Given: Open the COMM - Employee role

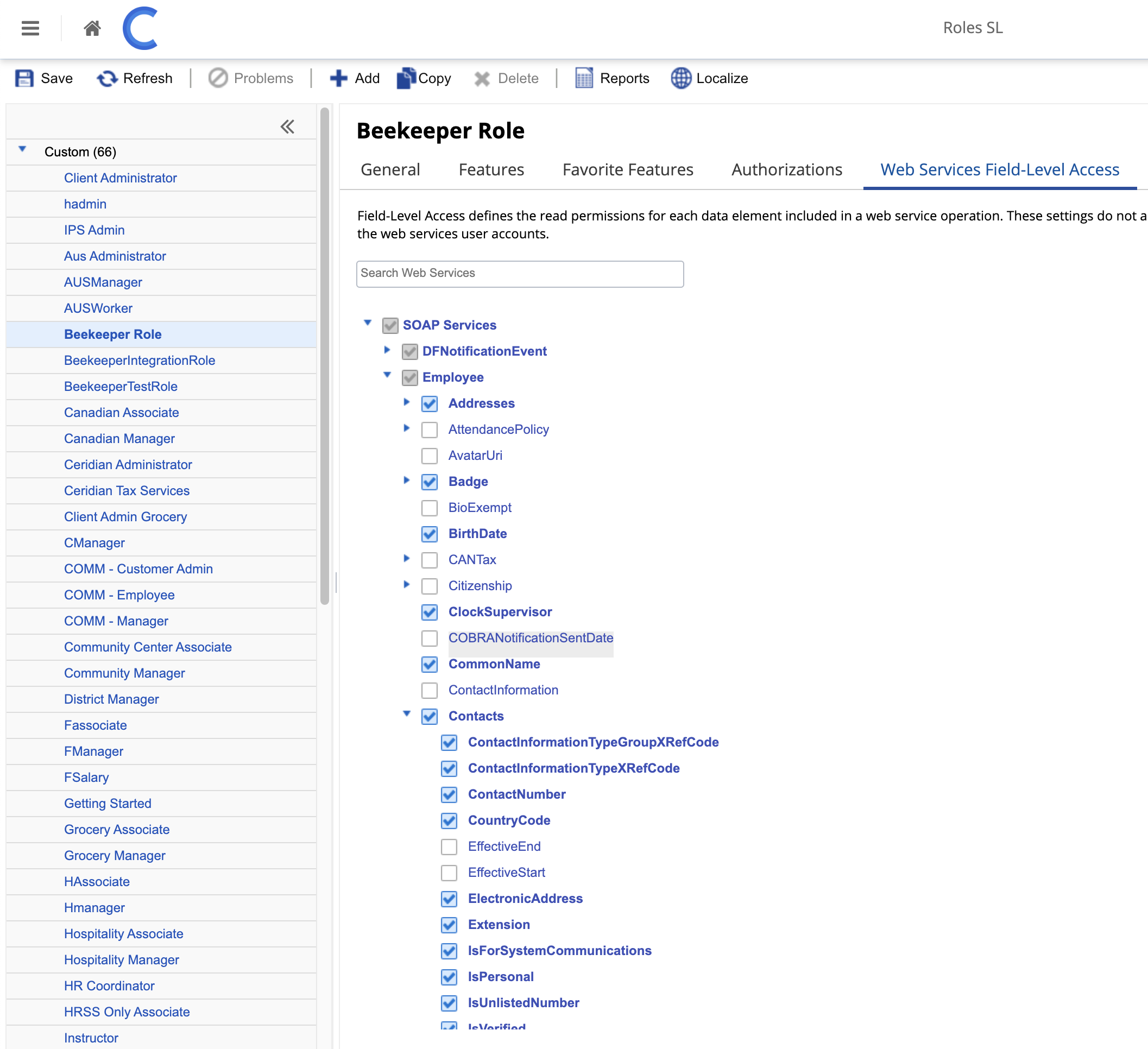Looking at the screenshot, I should click(119, 595).
